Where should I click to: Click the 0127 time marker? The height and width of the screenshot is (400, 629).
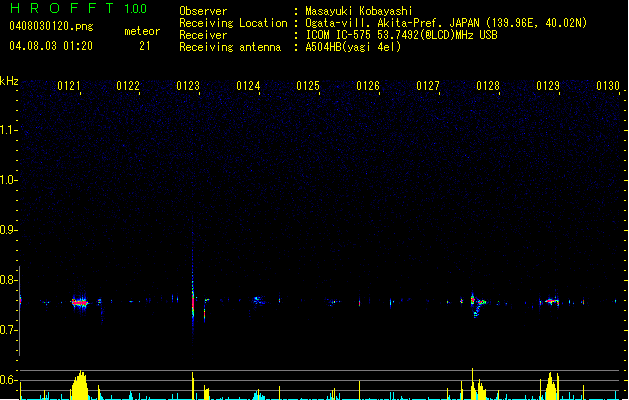428,86
